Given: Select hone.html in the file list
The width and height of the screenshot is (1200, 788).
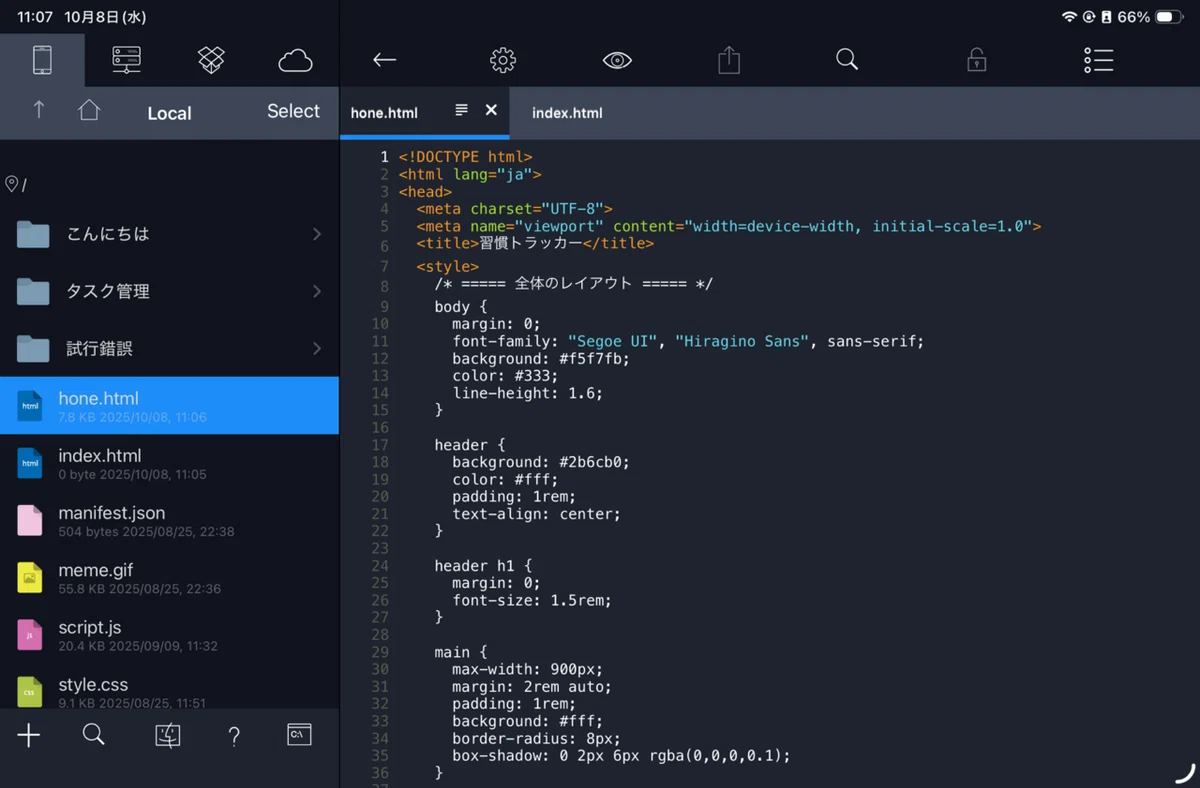Looking at the screenshot, I should (169, 405).
